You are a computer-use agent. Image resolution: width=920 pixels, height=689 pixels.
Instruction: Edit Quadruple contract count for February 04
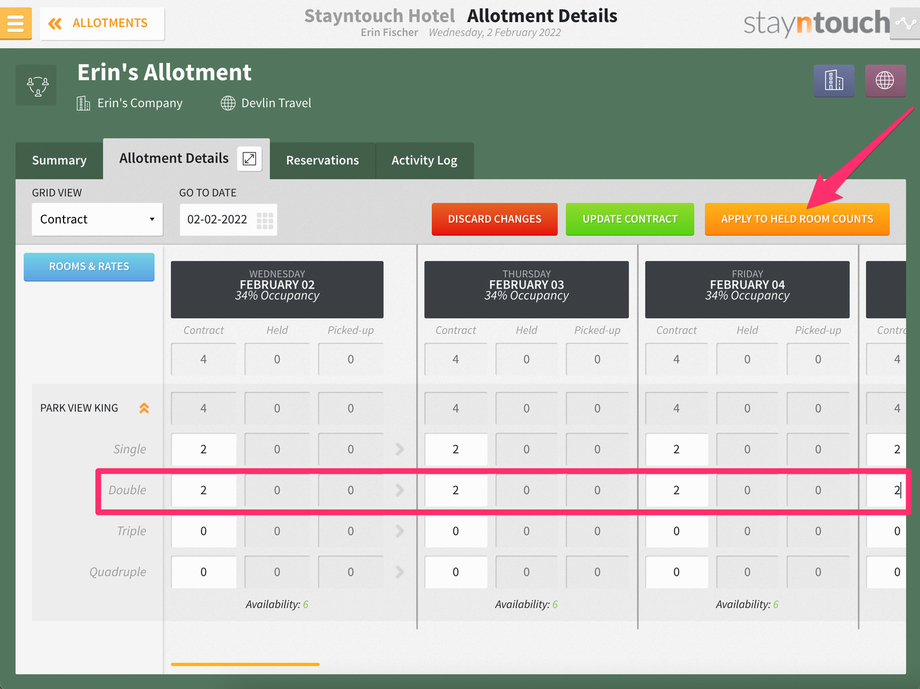(677, 572)
